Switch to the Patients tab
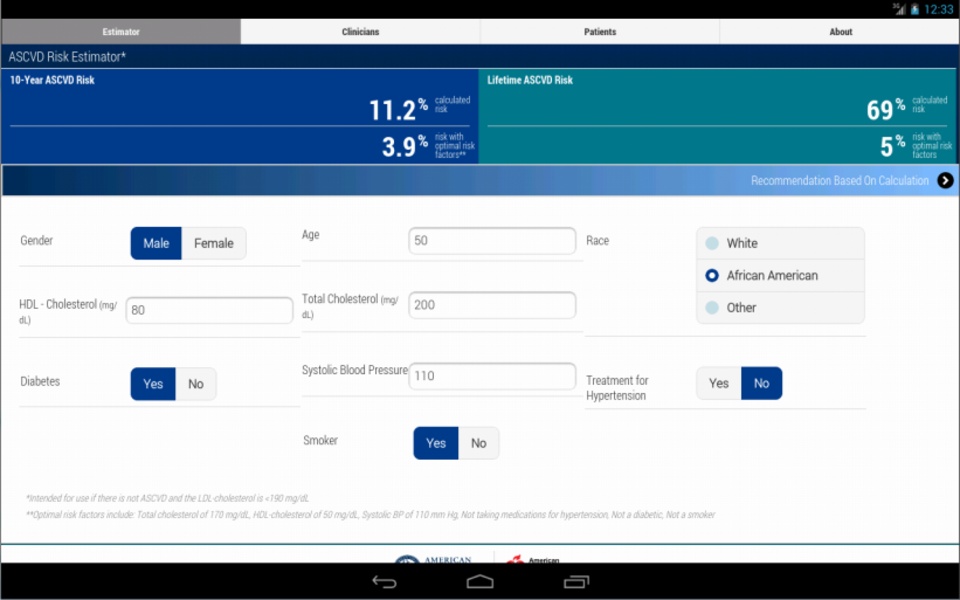 pyautogui.click(x=600, y=32)
